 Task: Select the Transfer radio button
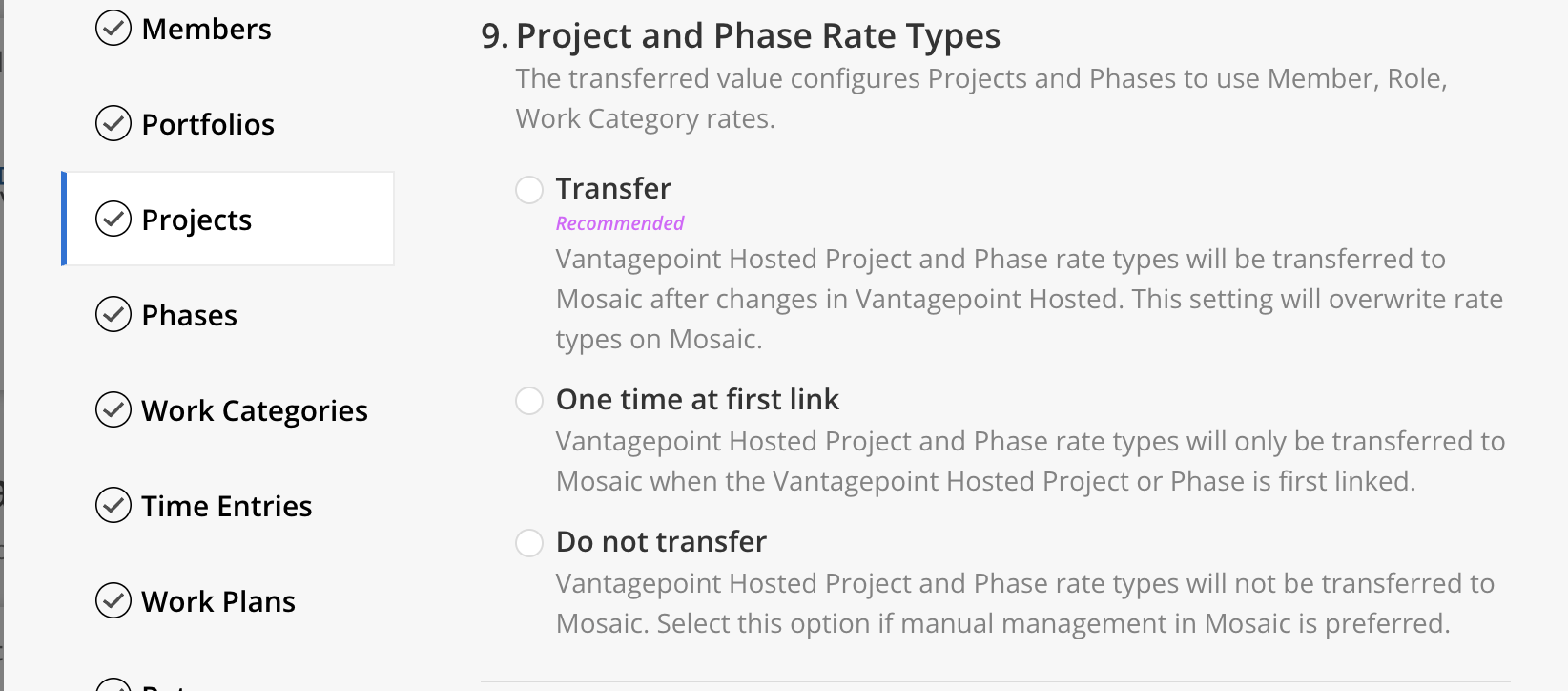(x=529, y=189)
